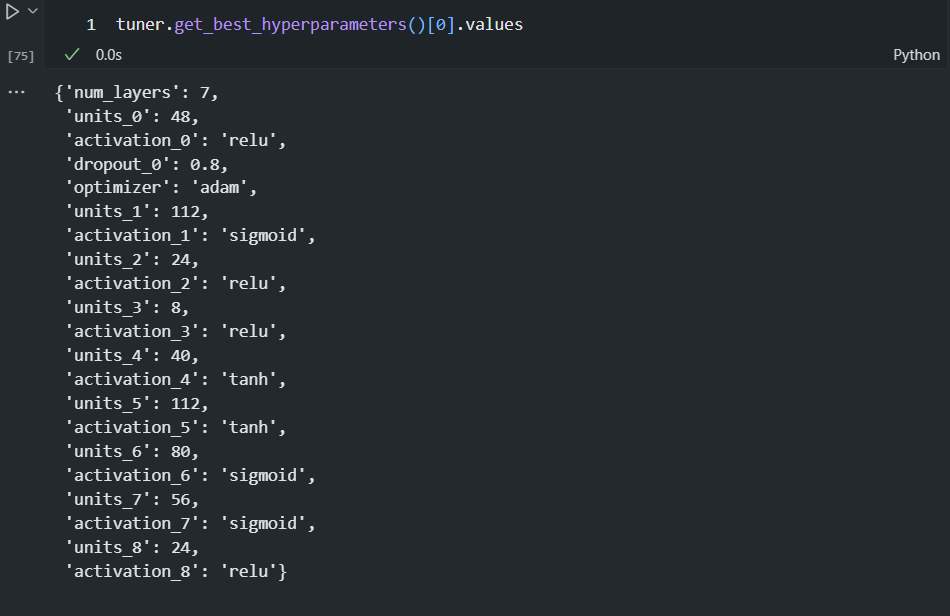Screen dimensions: 950x616
Task: Open run options dropdown chevron
Action: (33, 11)
